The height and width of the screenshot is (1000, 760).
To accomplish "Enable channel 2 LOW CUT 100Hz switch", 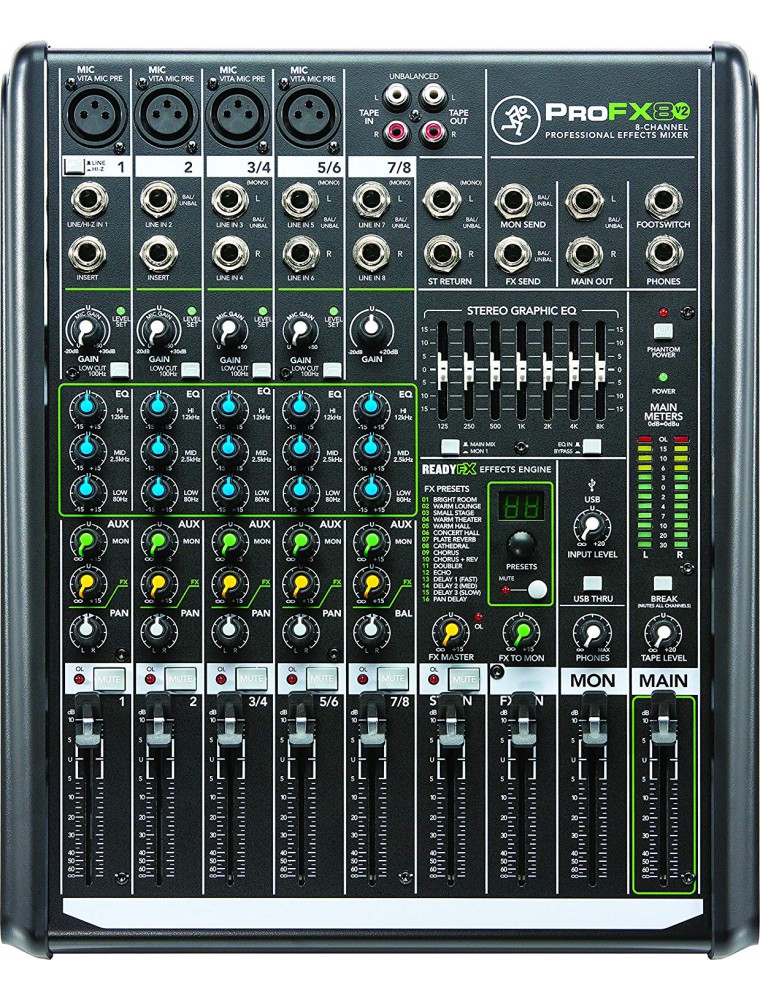I will click(x=190, y=369).
